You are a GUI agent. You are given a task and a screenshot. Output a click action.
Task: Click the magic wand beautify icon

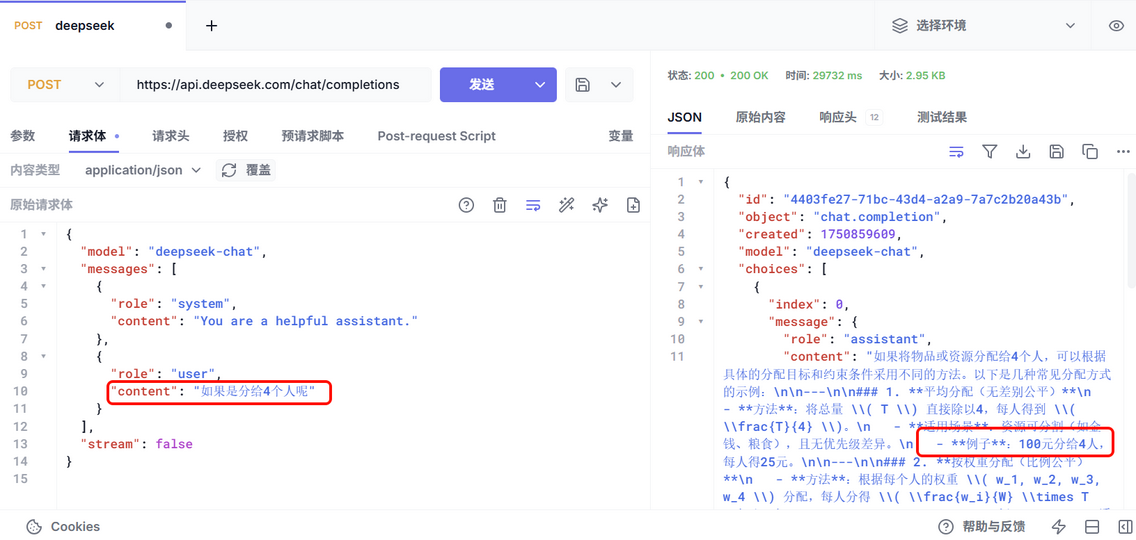(567, 205)
